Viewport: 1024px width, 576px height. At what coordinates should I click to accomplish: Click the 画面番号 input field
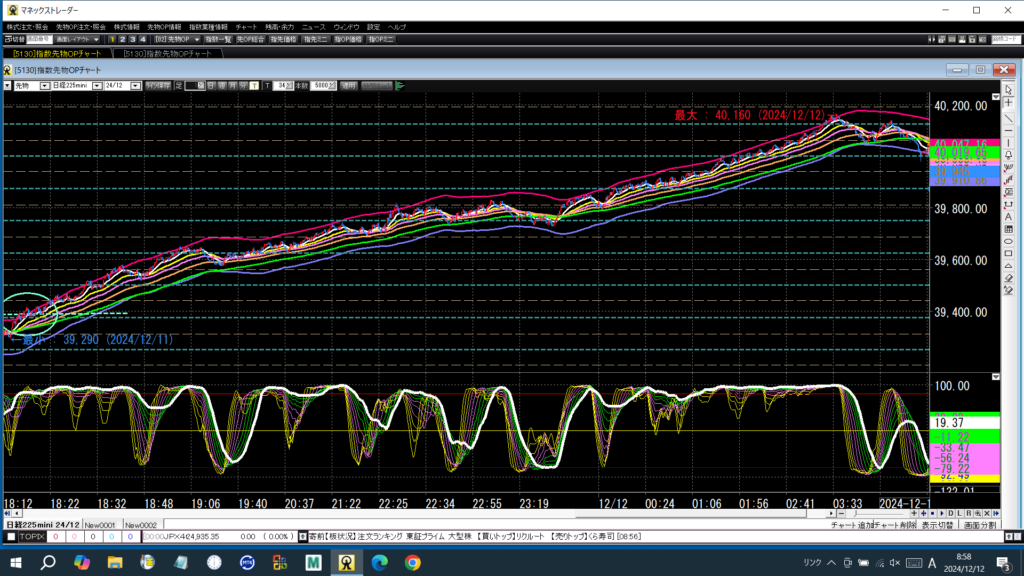click(x=39, y=39)
